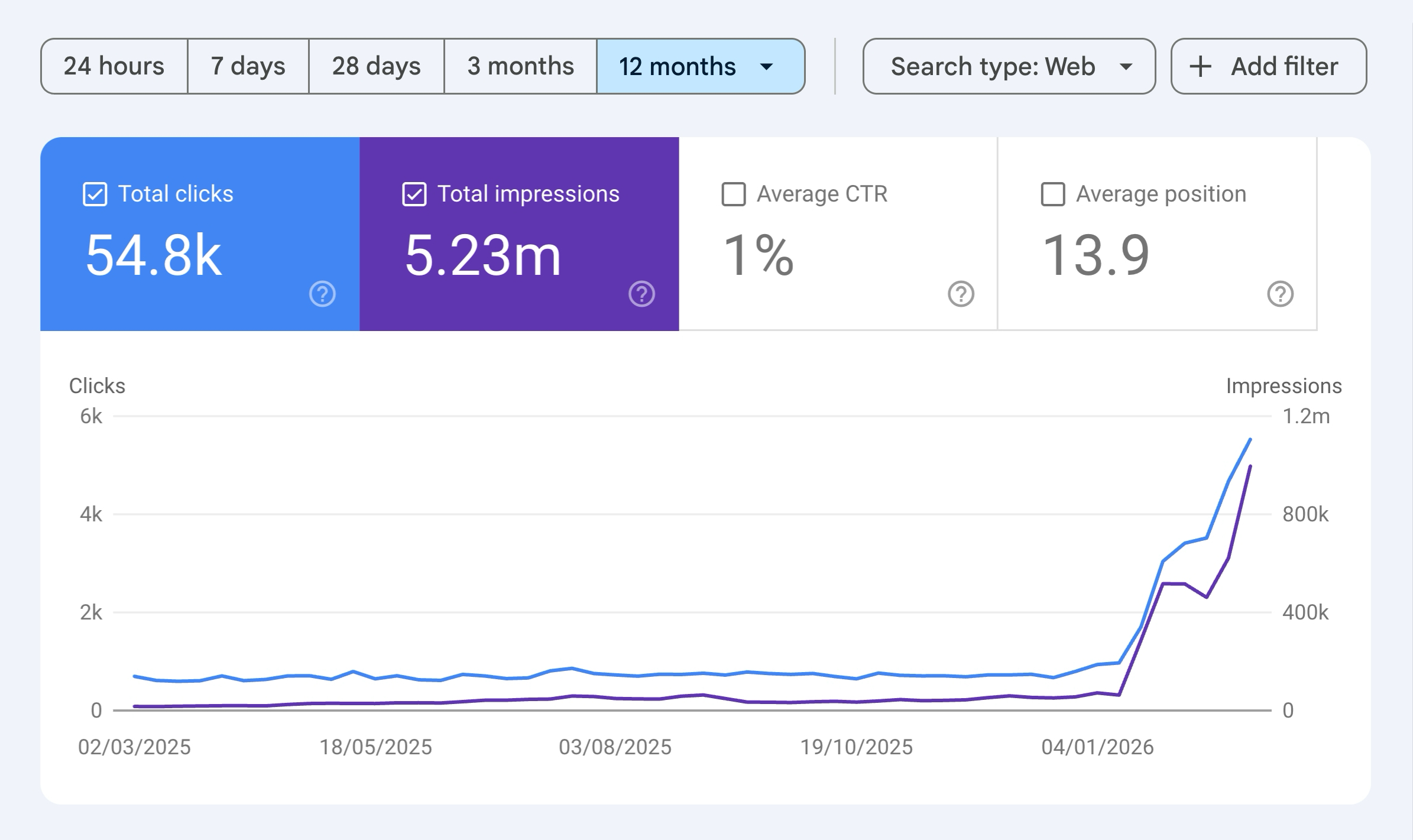Click the help icon in Average position card
Image resolution: width=1413 pixels, height=840 pixels.
point(1280,294)
